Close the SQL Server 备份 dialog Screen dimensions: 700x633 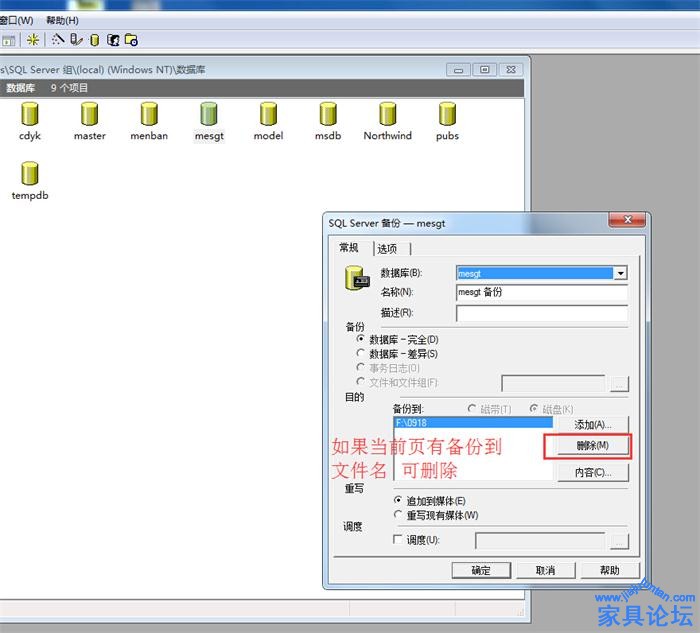point(627,219)
